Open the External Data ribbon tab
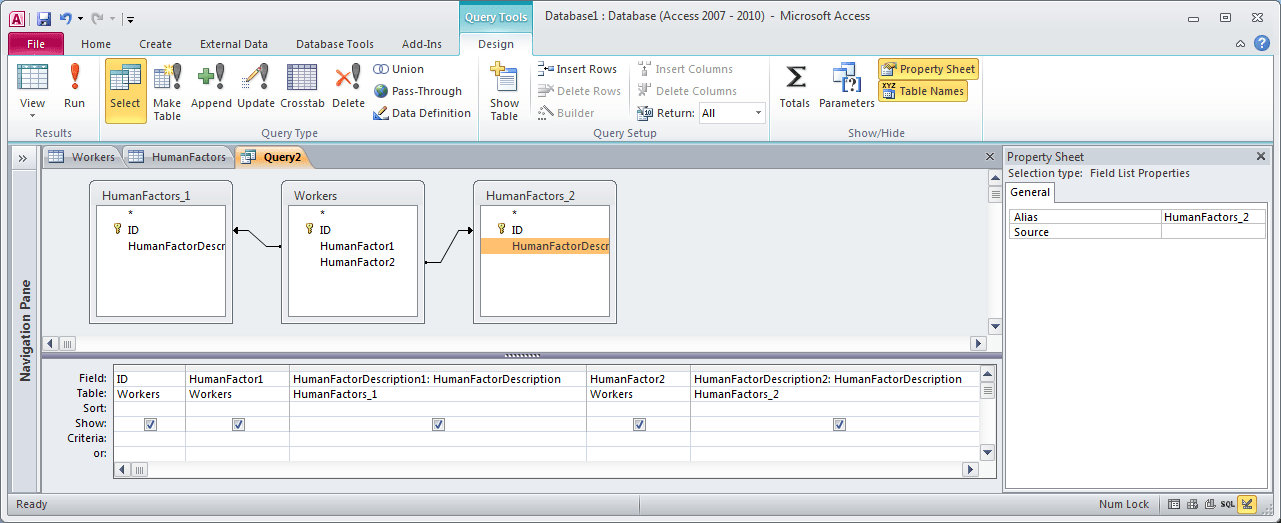Screen dimensions: 1281x523 coord(234,44)
